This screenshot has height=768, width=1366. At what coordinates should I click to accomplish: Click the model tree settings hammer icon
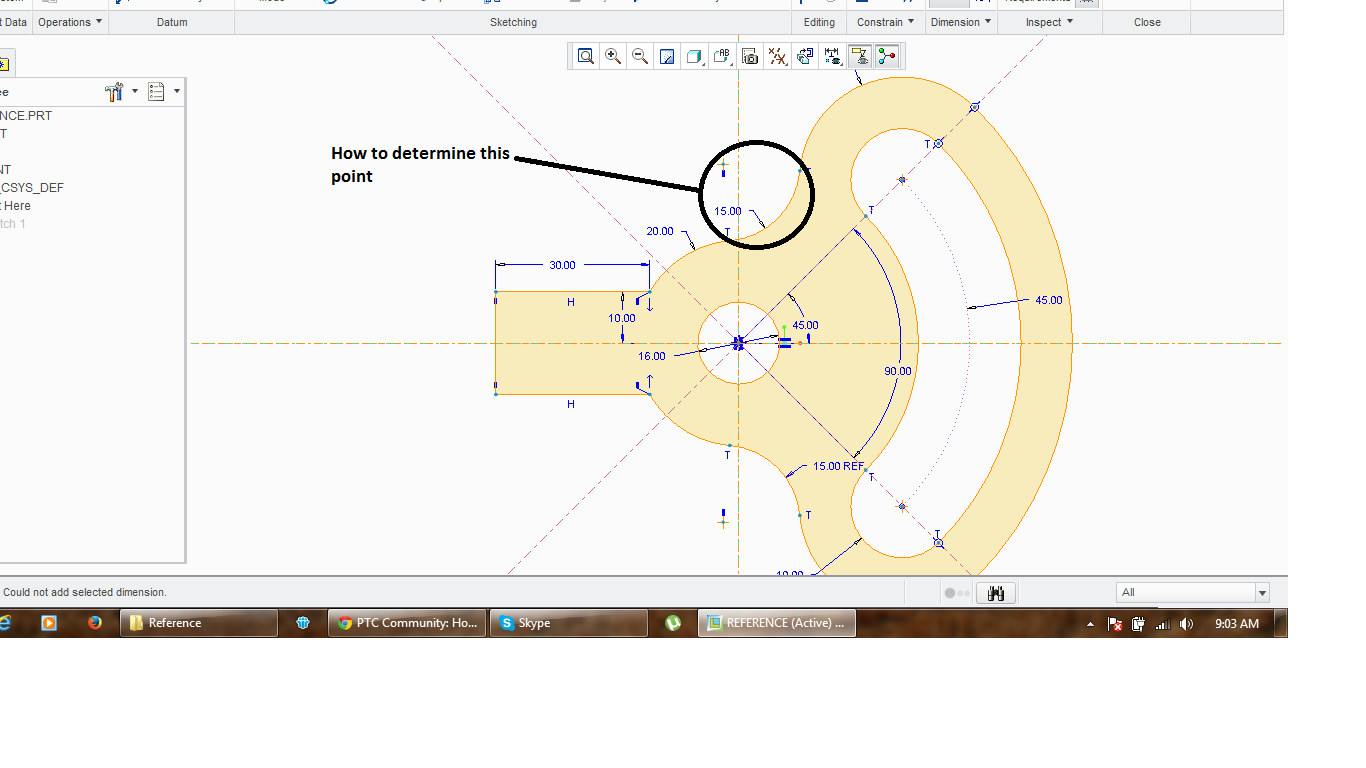[x=114, y=92]
